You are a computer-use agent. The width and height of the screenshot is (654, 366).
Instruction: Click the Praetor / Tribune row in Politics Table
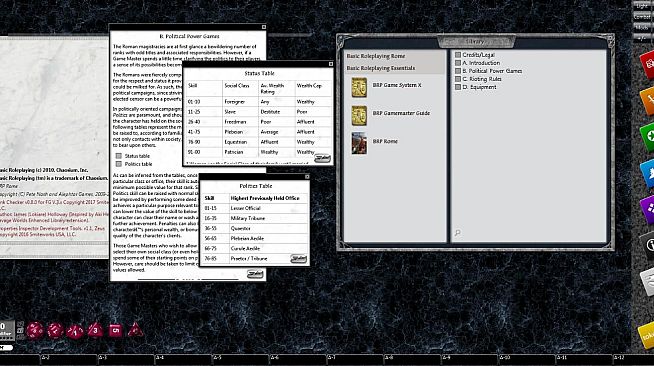255,258
